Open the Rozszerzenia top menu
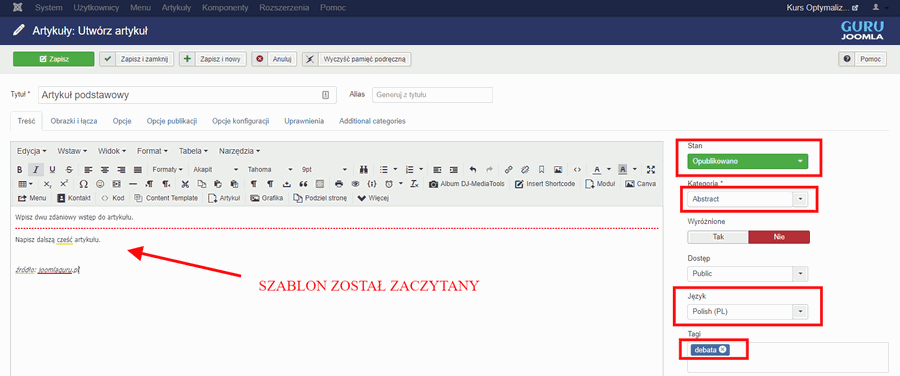900x376 pixels. 284,7
